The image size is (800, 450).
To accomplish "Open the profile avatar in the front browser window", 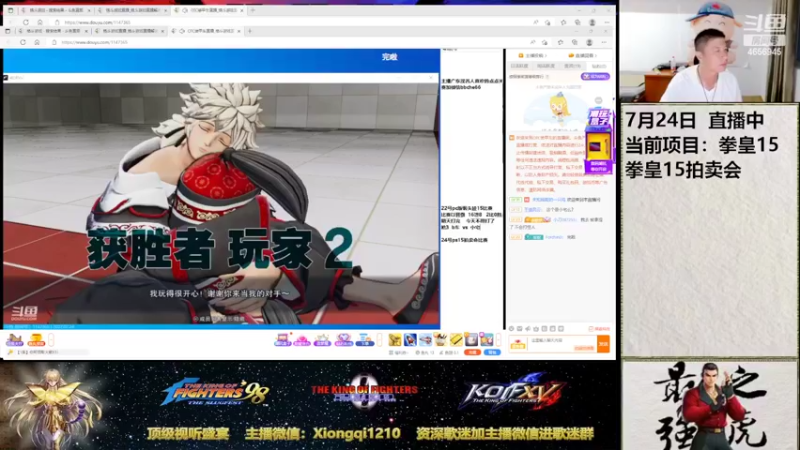I will tap(589, 42).
